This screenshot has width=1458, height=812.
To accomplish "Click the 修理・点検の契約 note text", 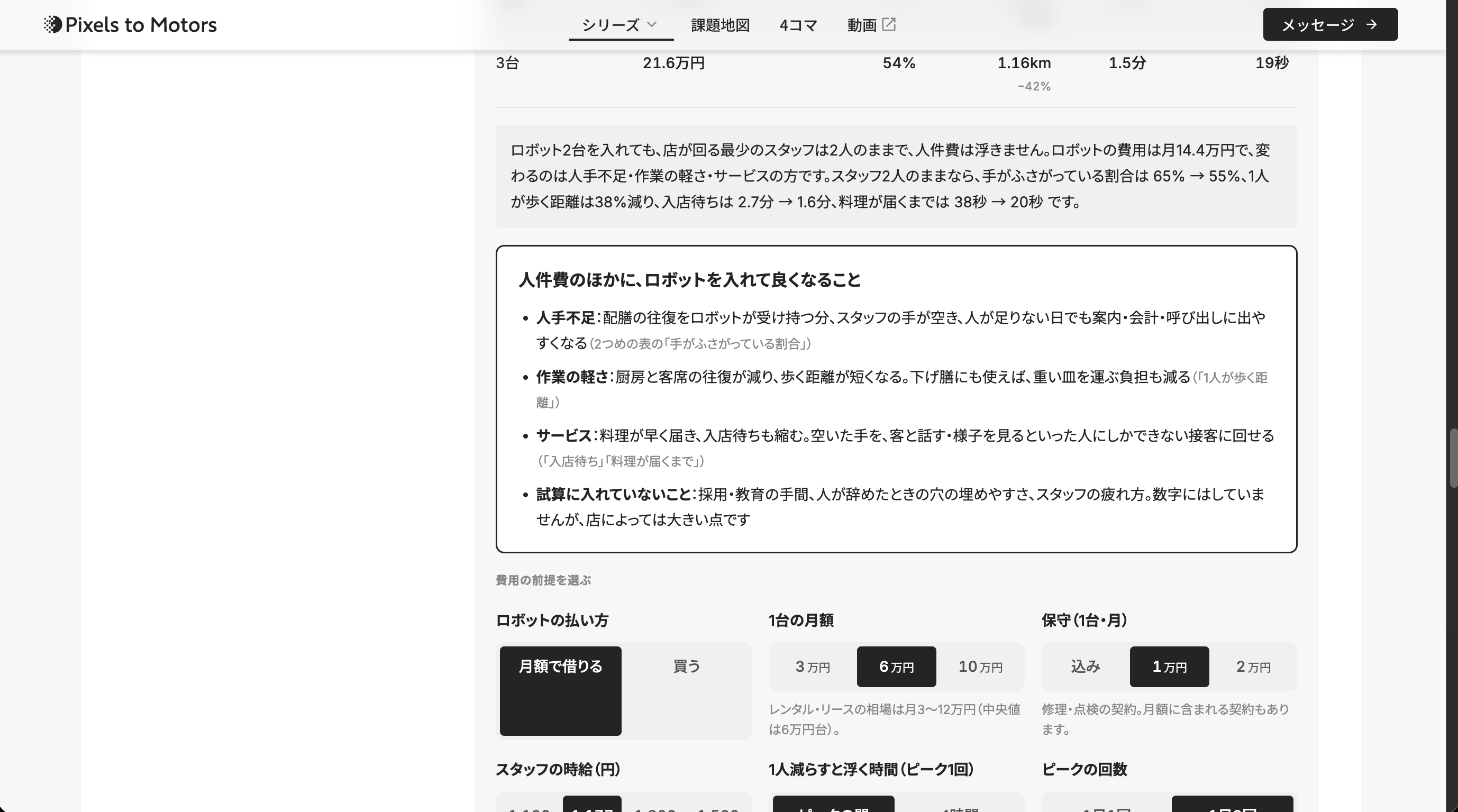I will coord(1166,719).
